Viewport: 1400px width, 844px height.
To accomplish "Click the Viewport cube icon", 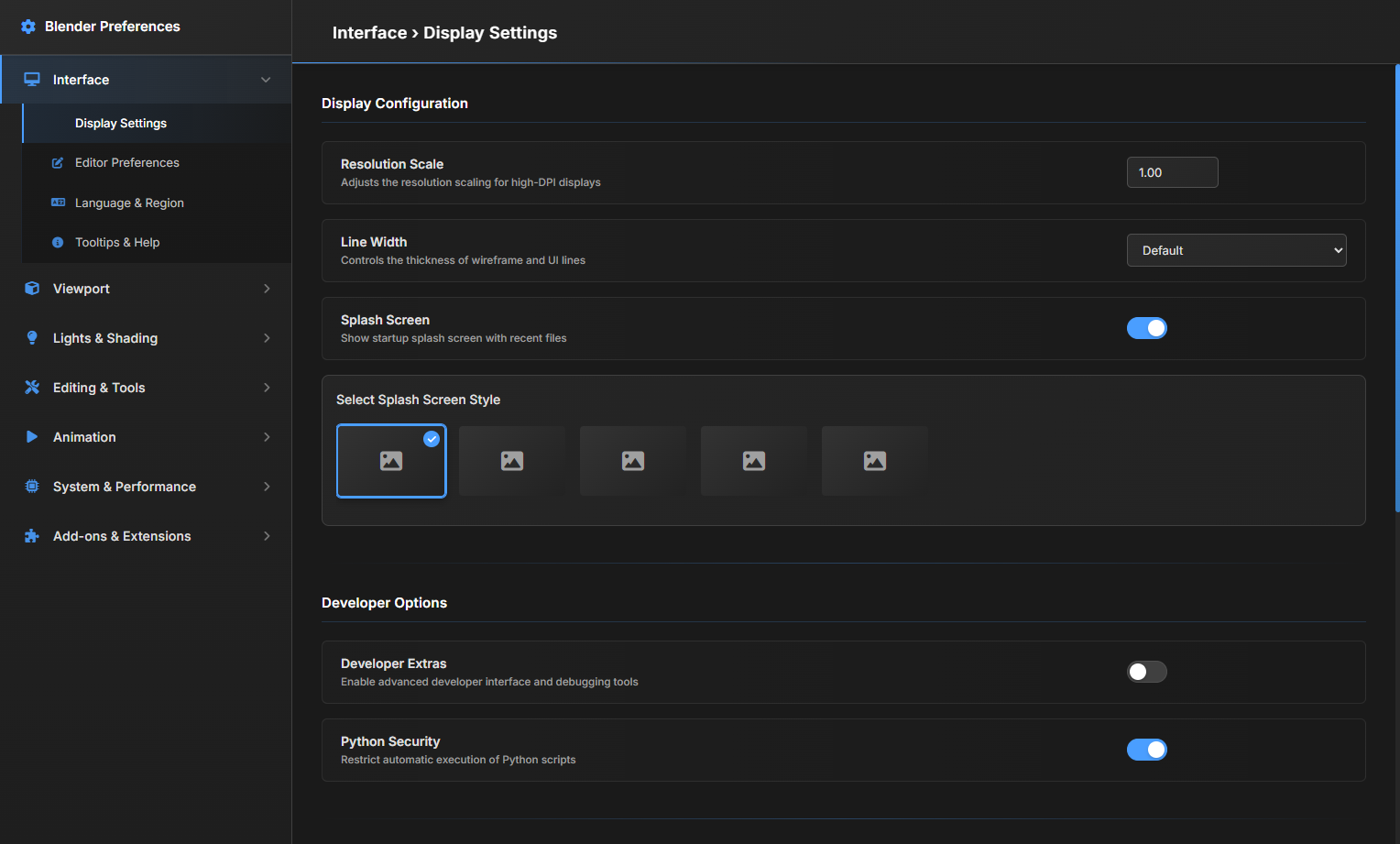I will [32, 289].
